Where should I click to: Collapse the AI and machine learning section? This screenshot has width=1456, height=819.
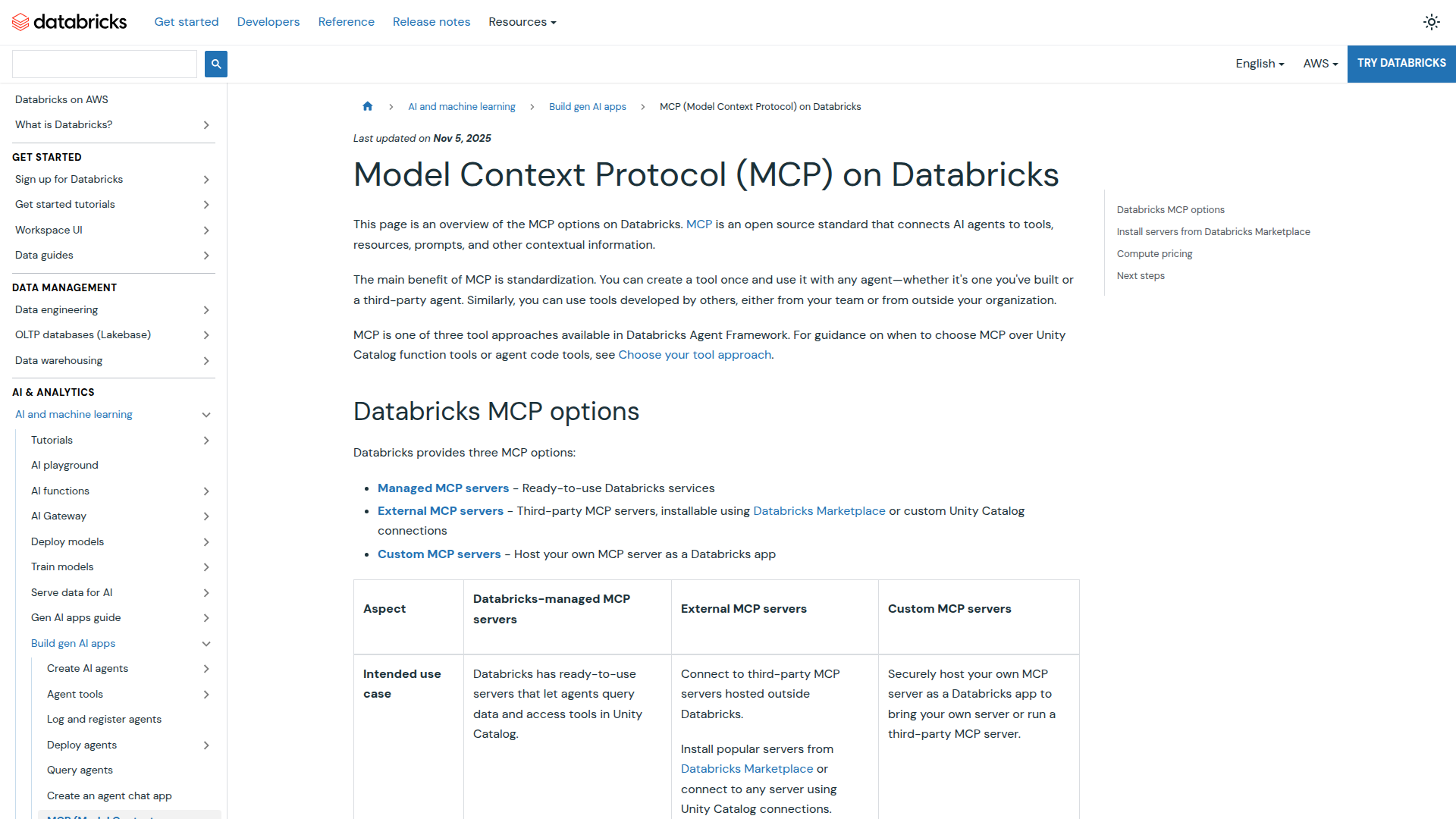pyautogui.click(x=206, y=415)
